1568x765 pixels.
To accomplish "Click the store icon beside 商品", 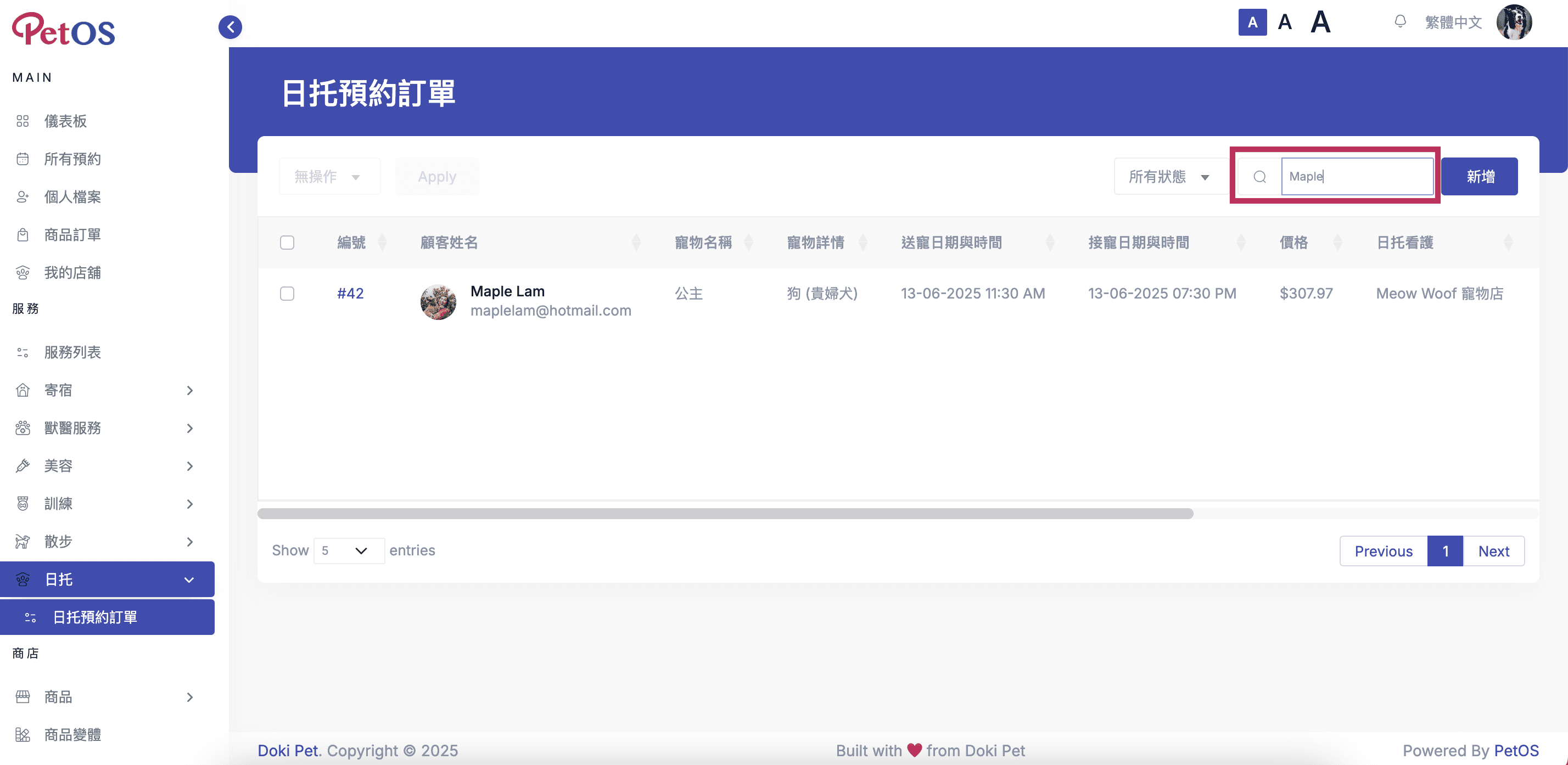I will click(x=23, y=697).
